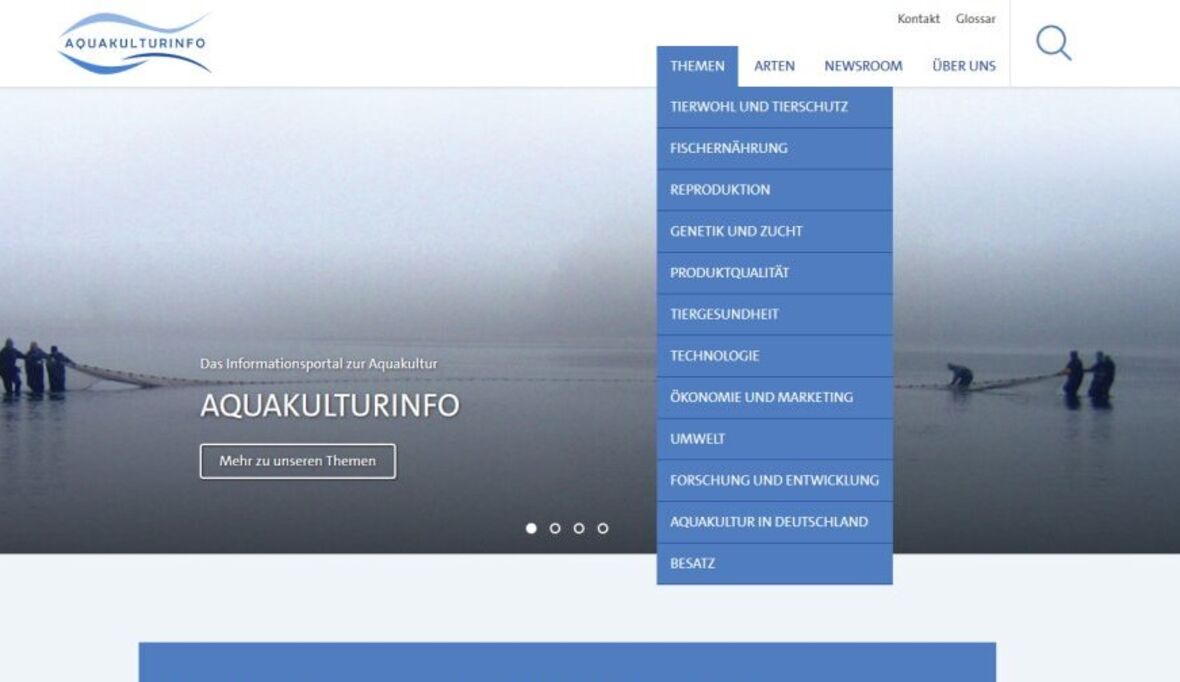Screen dimensions: 1180x682
Task: Visit the Glossar link
Action: [975, 19]
